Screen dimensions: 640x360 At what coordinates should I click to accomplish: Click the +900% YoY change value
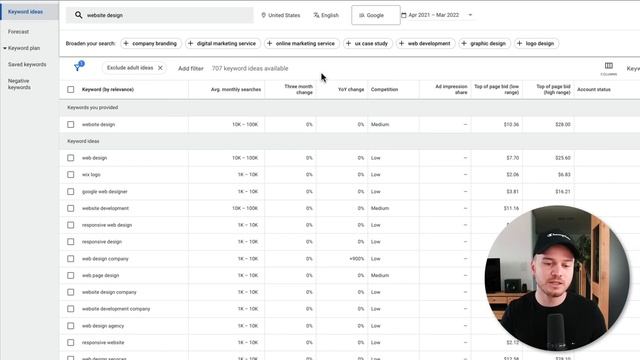(357, 259)
